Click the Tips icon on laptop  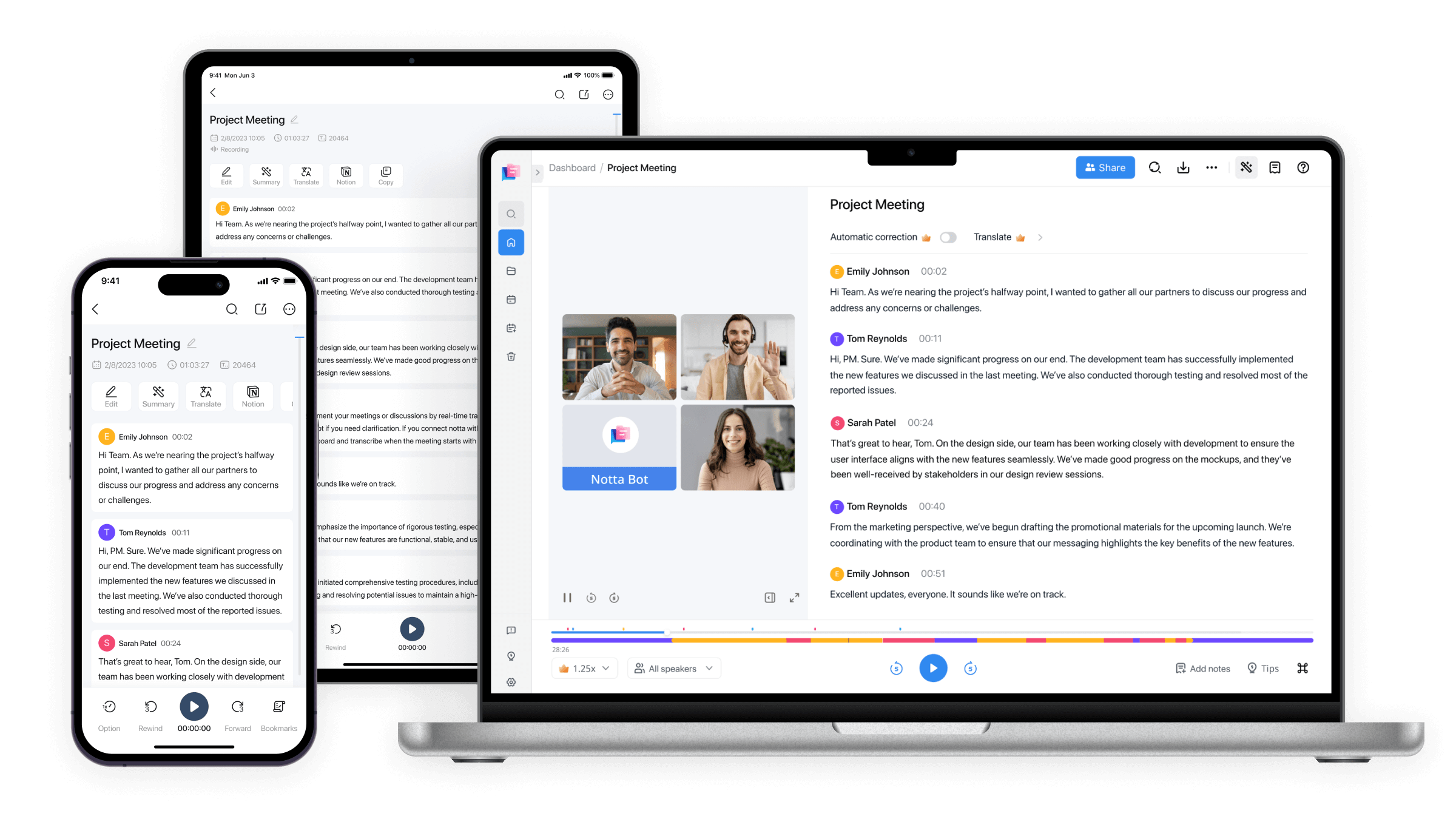point(1253,668)
